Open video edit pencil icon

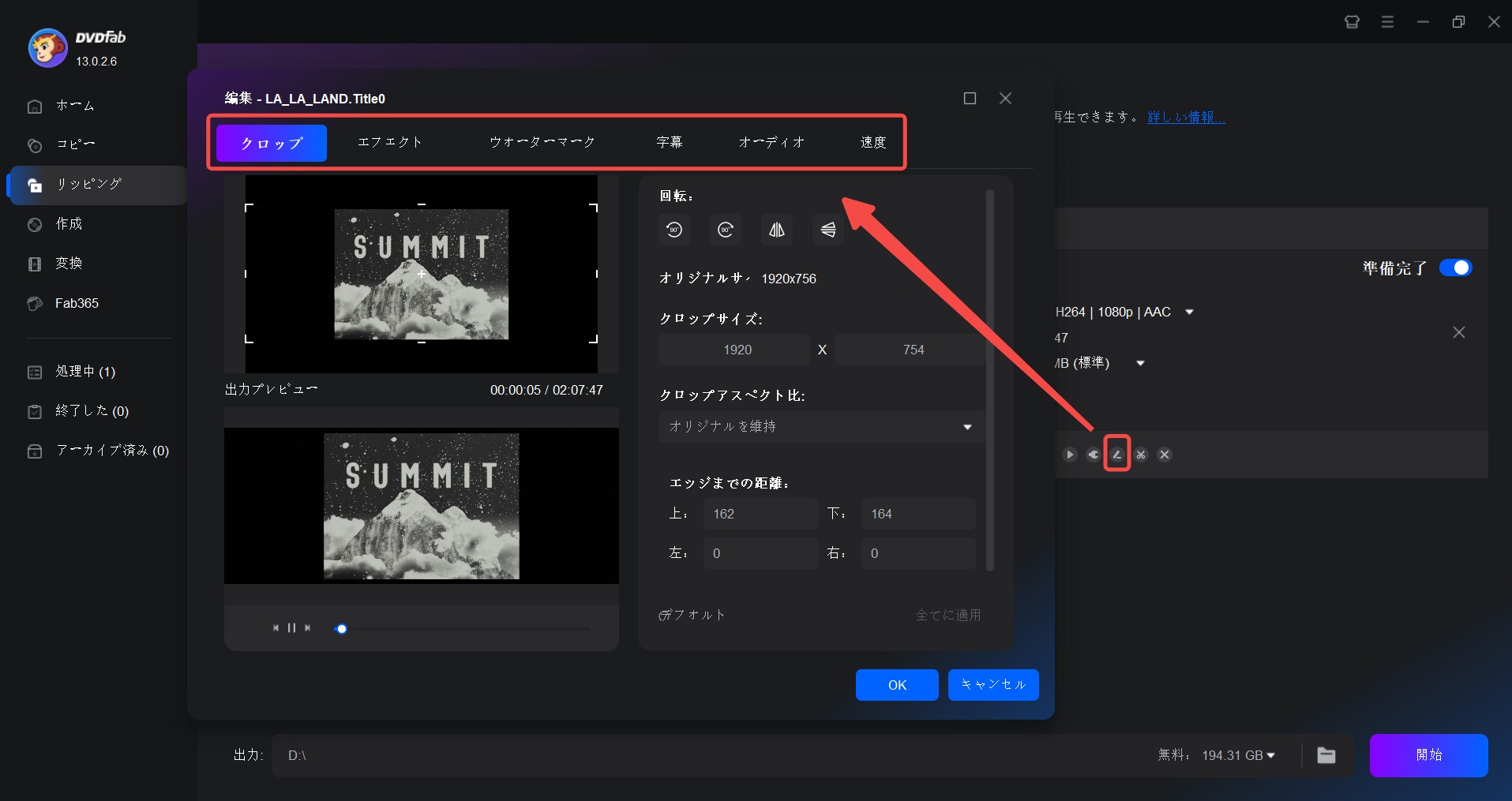(1117, 455)
